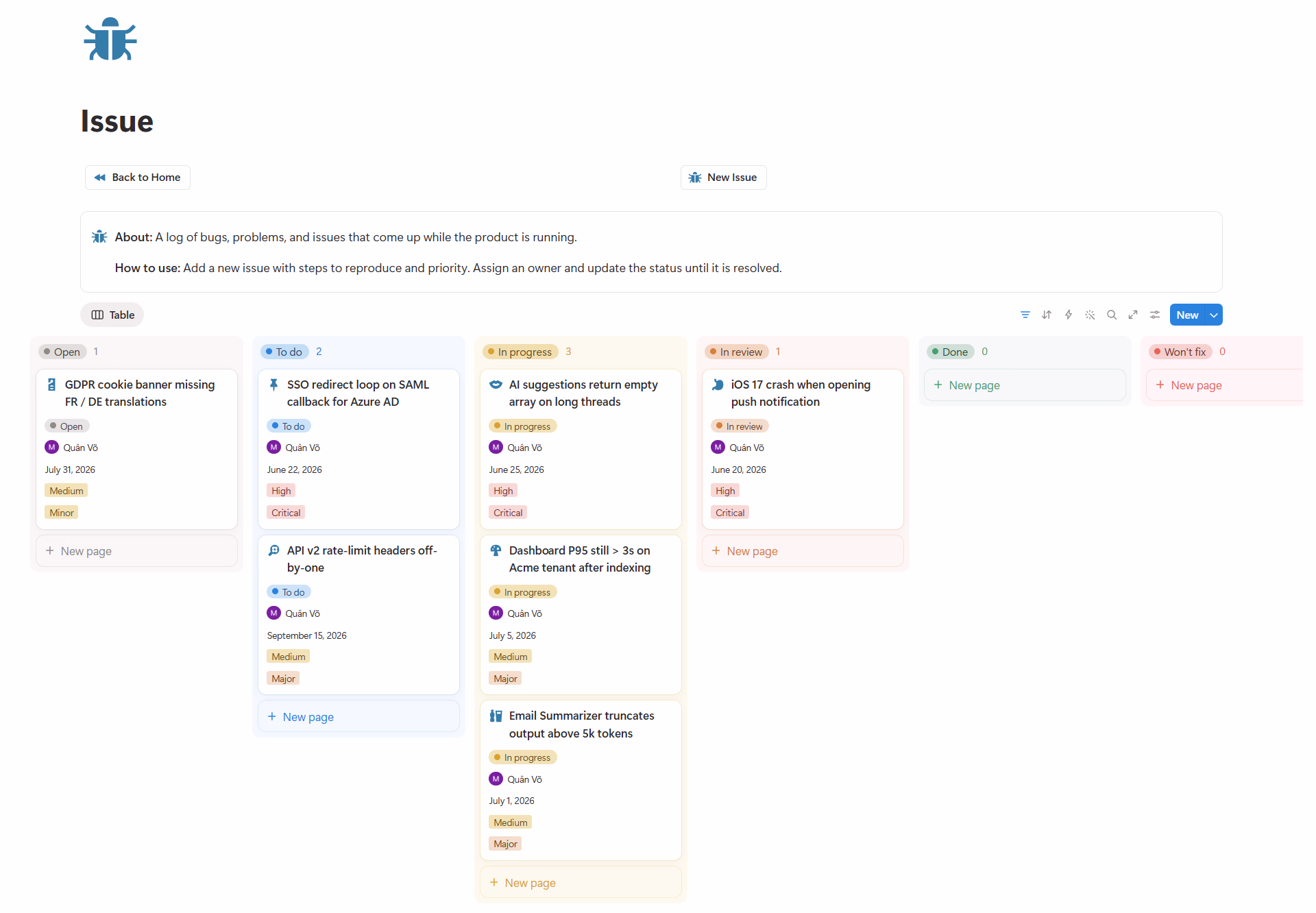
Task: Click the Won't fix column group header
Action: 1180,352
